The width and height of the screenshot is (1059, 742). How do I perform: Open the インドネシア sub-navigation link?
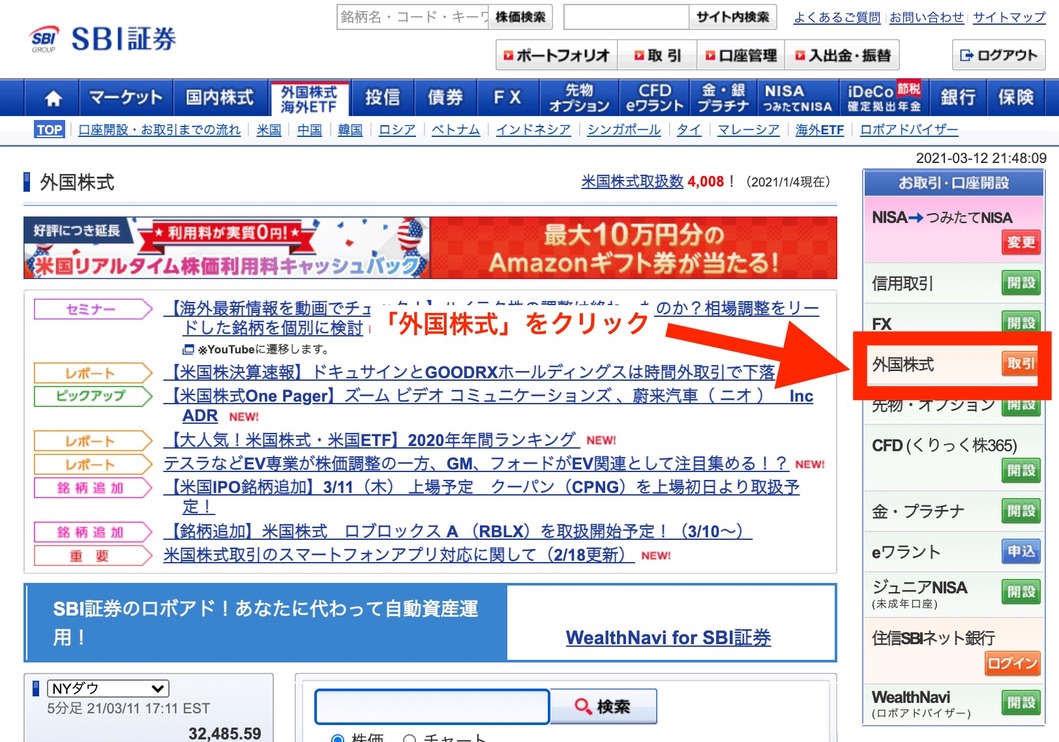pyautogui.click(x=534, y=130)
